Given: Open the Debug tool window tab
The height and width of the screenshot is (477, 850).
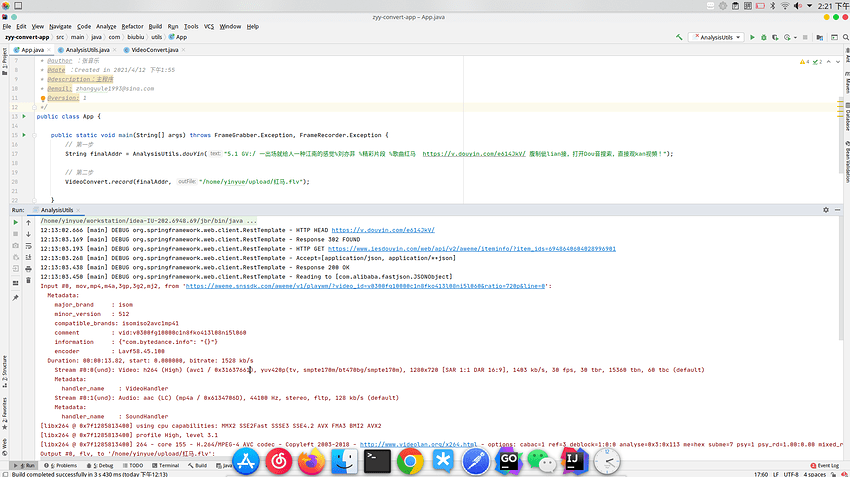Looking at the screenshot, I should [100, 466].
